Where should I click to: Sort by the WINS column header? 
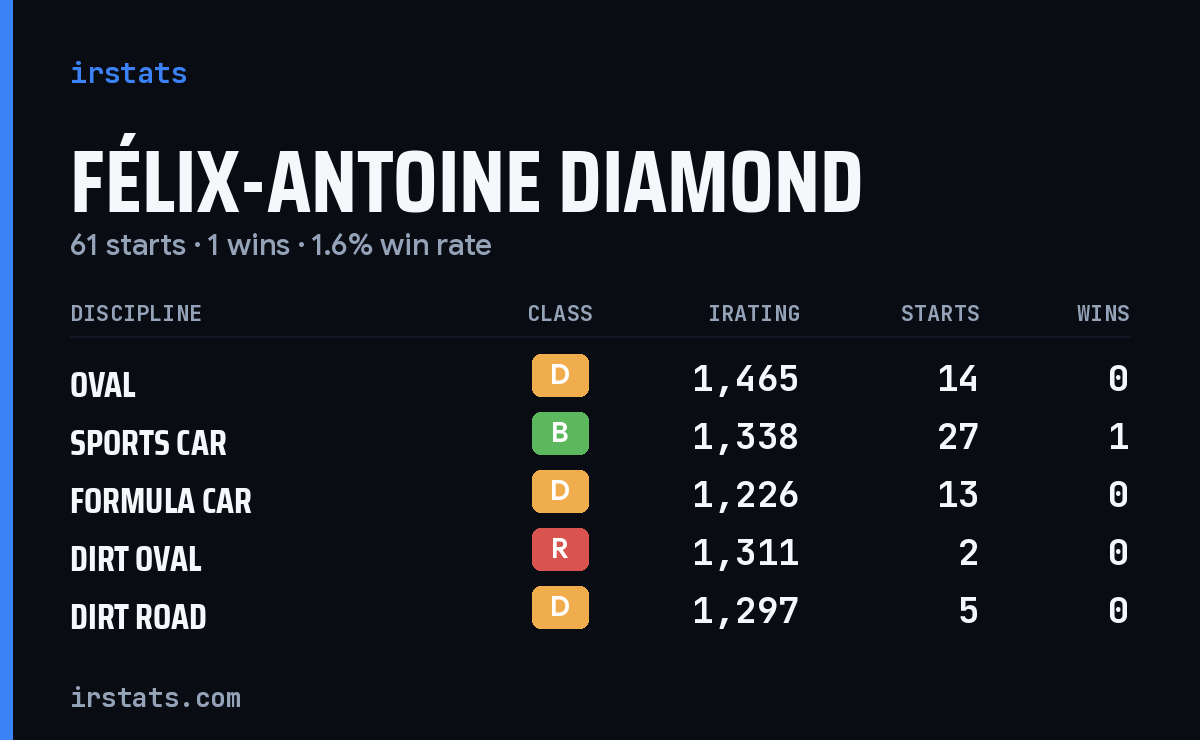pyautogui.click(x=1103, y=314)
